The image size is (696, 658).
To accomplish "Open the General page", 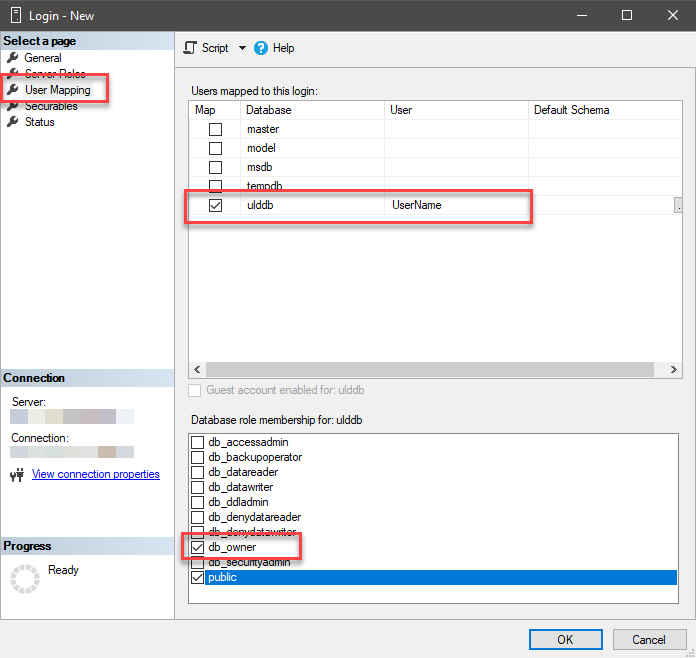I will point(43,58).
